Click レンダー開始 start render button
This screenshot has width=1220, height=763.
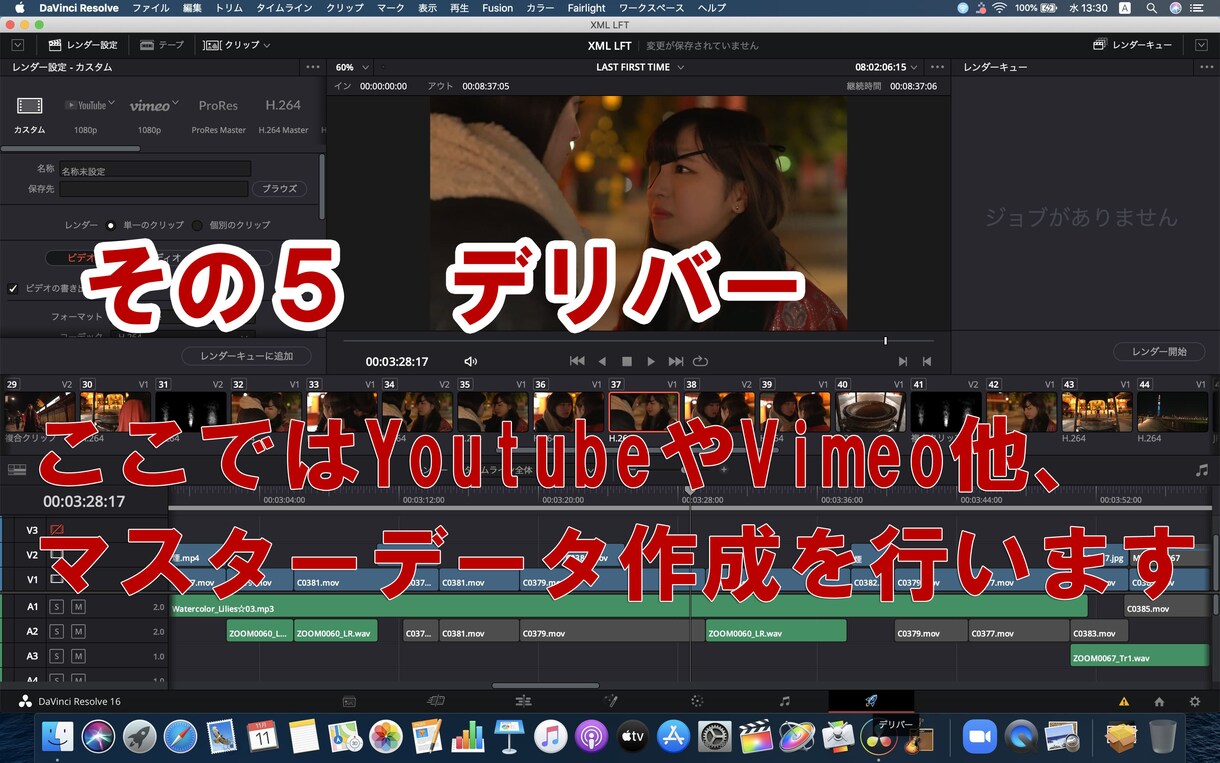coord(1159,352)
